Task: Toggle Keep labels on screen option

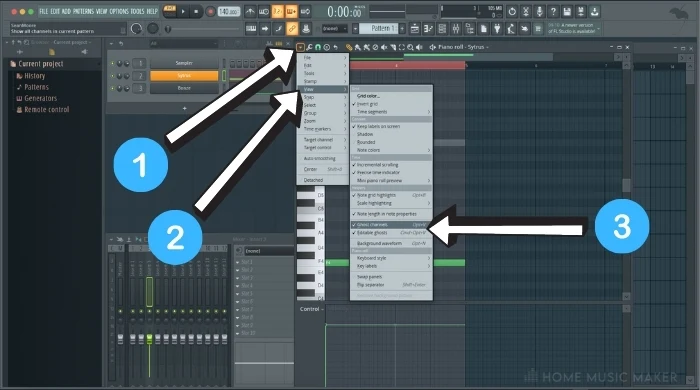Action: [391, 126]
